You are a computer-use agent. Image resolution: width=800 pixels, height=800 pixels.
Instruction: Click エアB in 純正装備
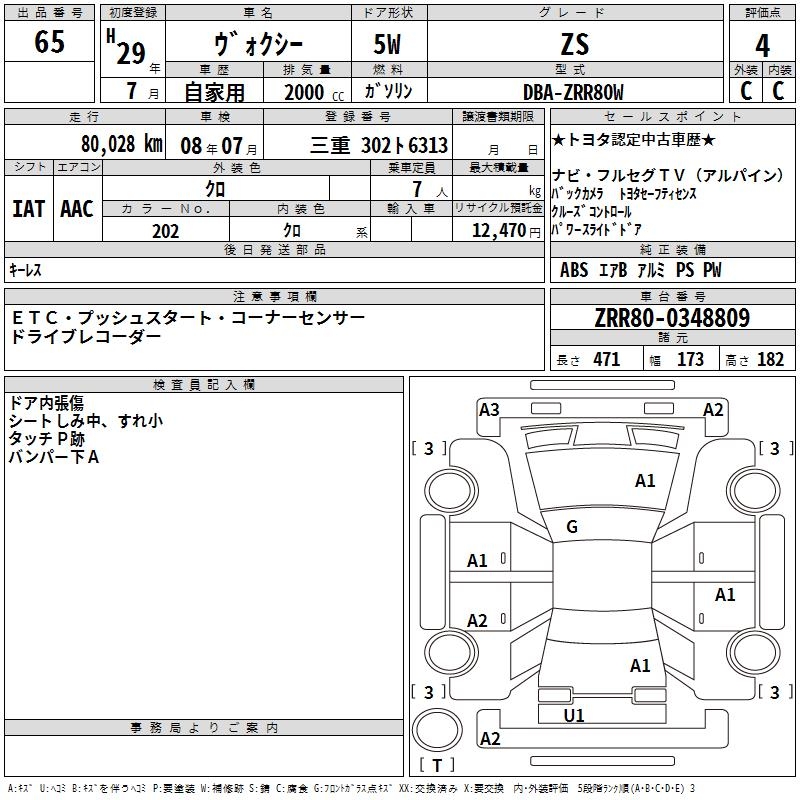[x=613, y=270]
